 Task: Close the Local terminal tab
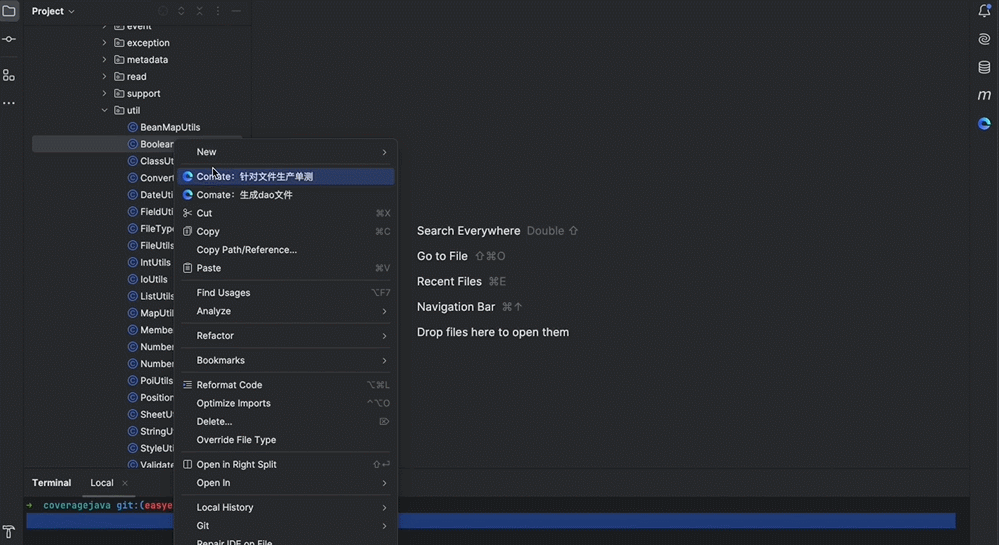click(125, 483)
